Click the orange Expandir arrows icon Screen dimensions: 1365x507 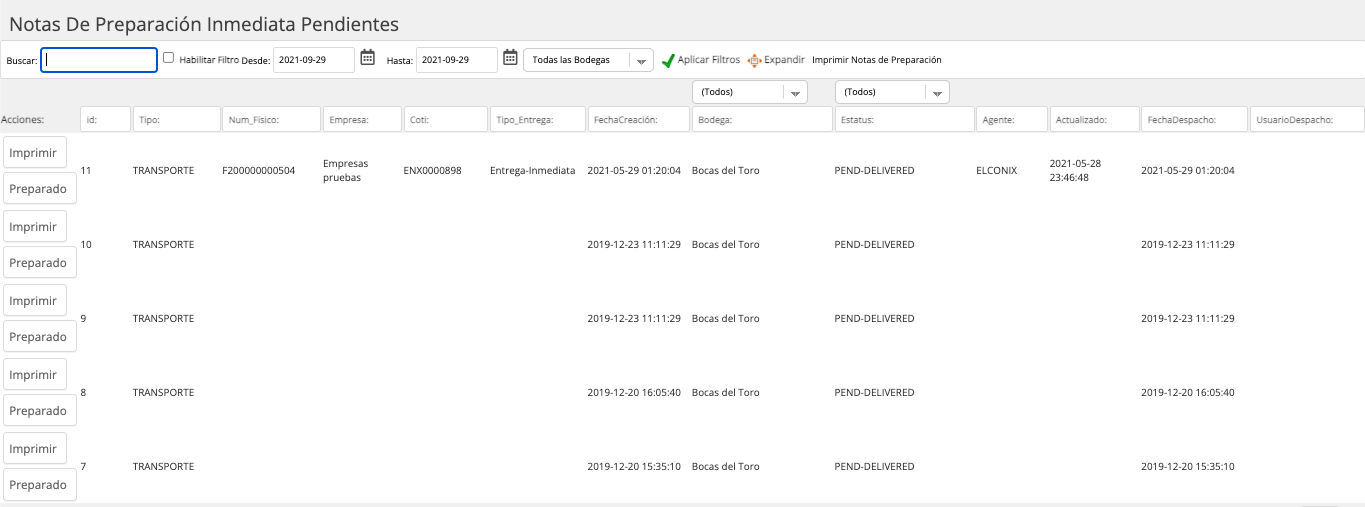pyautogui.click(x=755, y=61)
